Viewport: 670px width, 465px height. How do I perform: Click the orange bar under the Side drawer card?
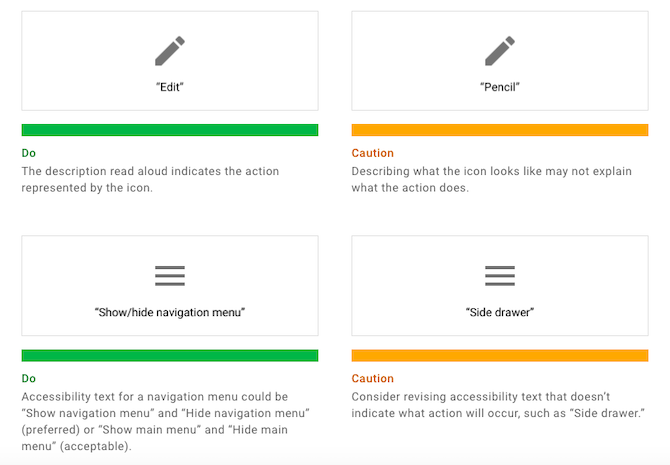500,356
